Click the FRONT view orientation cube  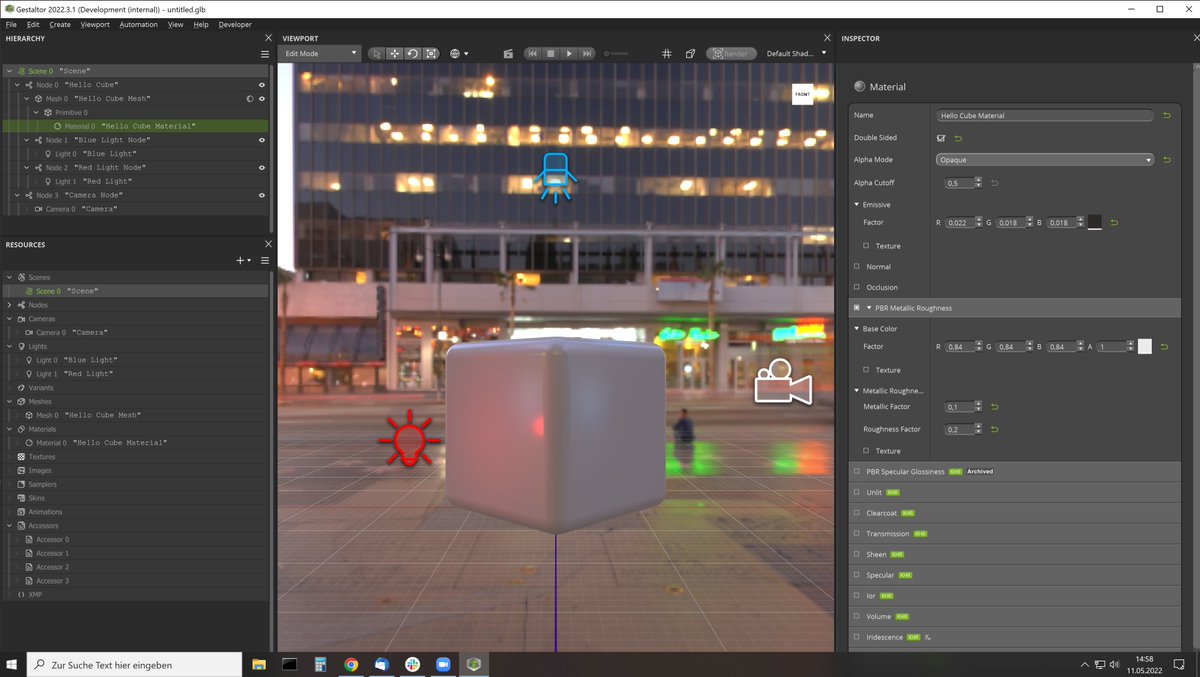[802, 93]
